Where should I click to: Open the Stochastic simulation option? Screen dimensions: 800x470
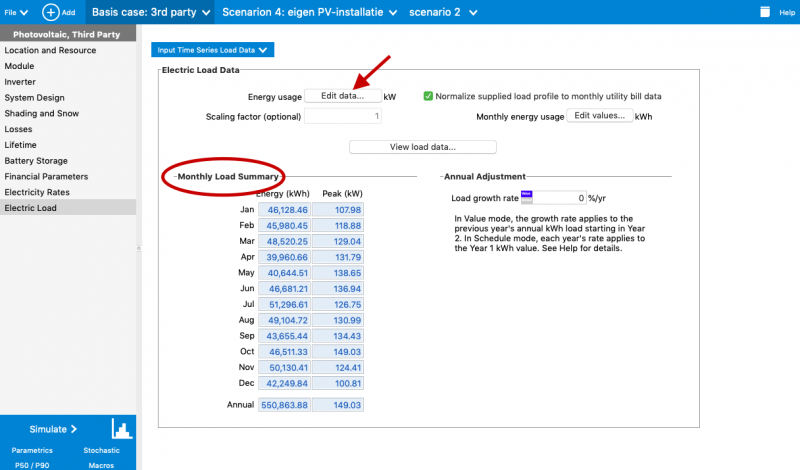100,451
